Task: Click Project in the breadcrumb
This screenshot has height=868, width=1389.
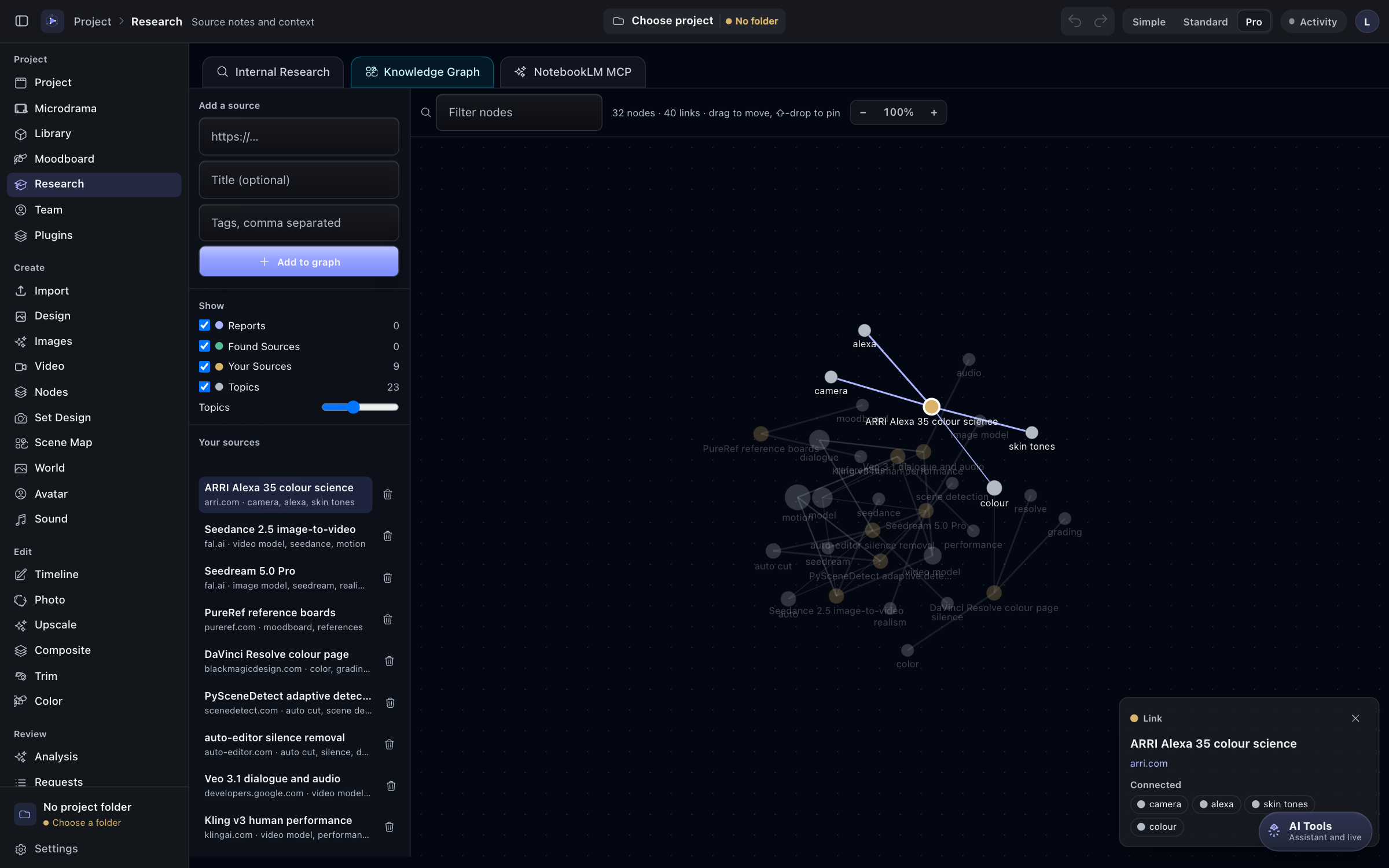Action: click(x=92, y=21)
